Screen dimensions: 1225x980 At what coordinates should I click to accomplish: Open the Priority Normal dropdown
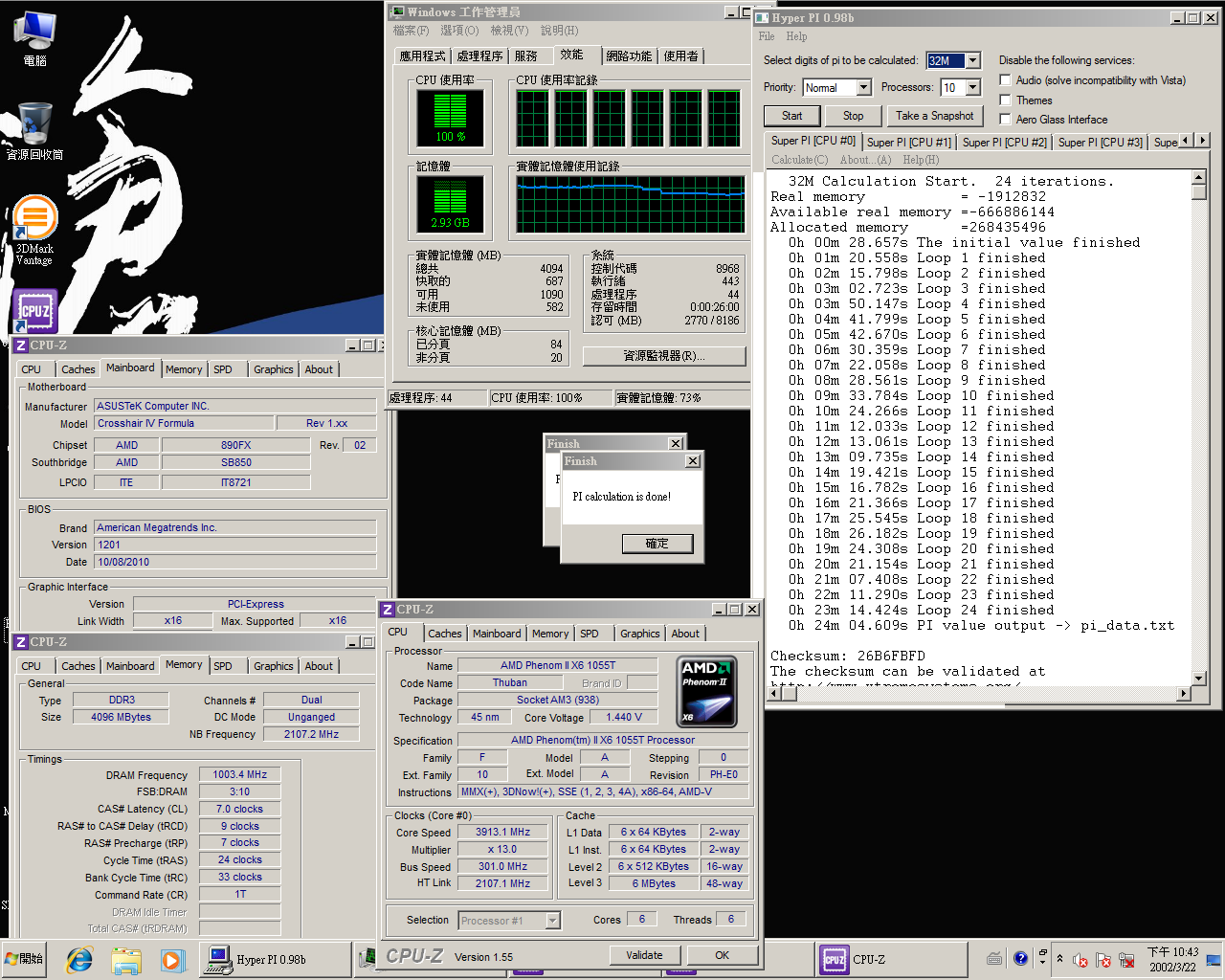coord(863,87)
